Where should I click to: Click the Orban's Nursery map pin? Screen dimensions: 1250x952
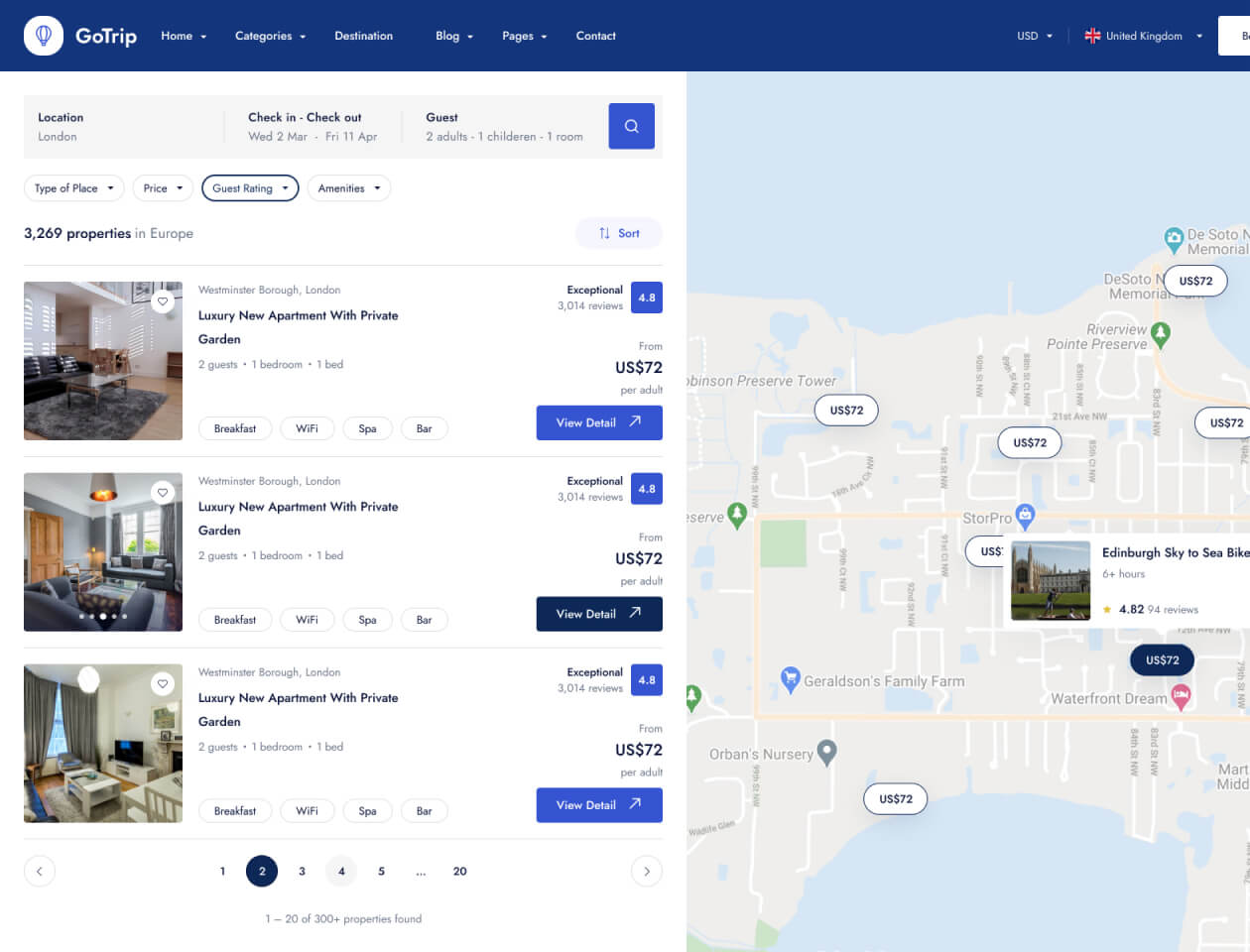[826, 752]
